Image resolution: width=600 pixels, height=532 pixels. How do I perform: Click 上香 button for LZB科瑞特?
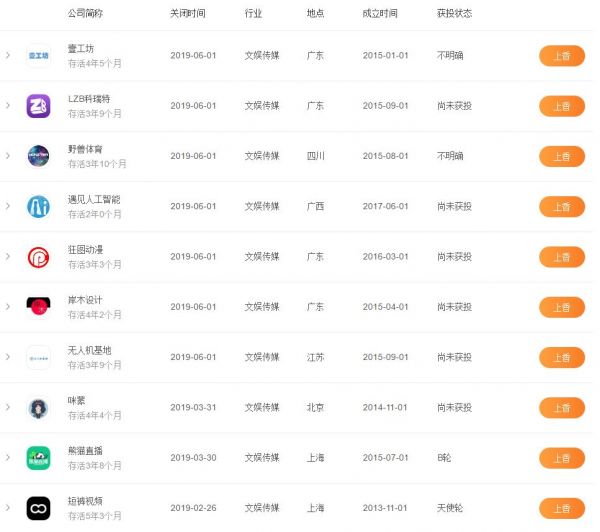tap(562, 106)
